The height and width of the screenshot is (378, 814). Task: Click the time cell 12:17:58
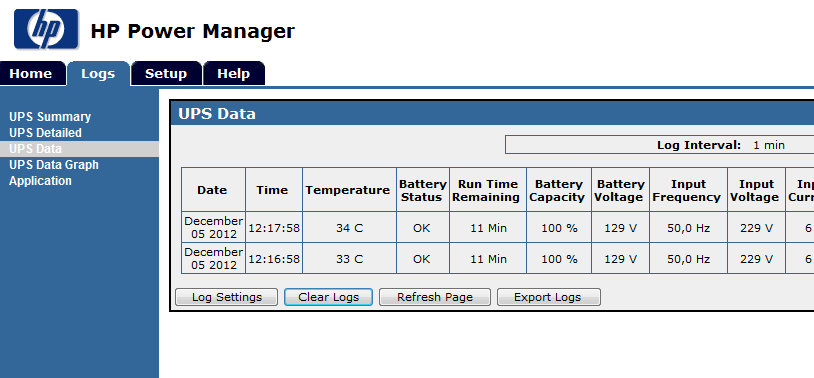click(x=274, y=227)
